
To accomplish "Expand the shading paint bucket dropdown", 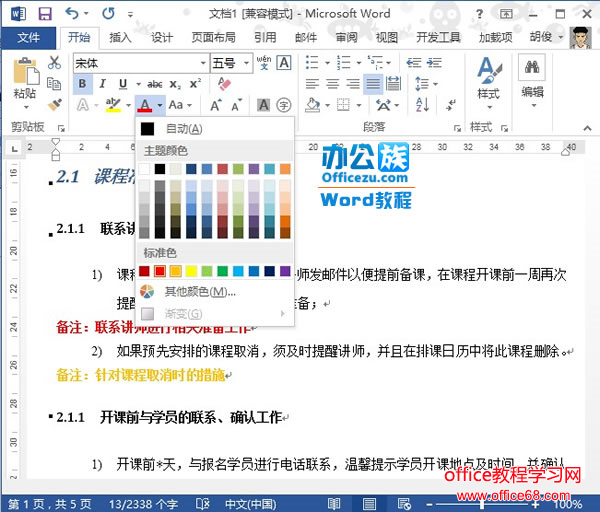I will coord(328,105).
